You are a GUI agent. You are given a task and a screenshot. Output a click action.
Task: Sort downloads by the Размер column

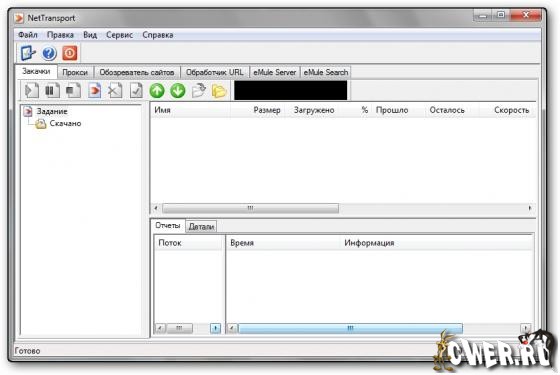click(258, 110)
